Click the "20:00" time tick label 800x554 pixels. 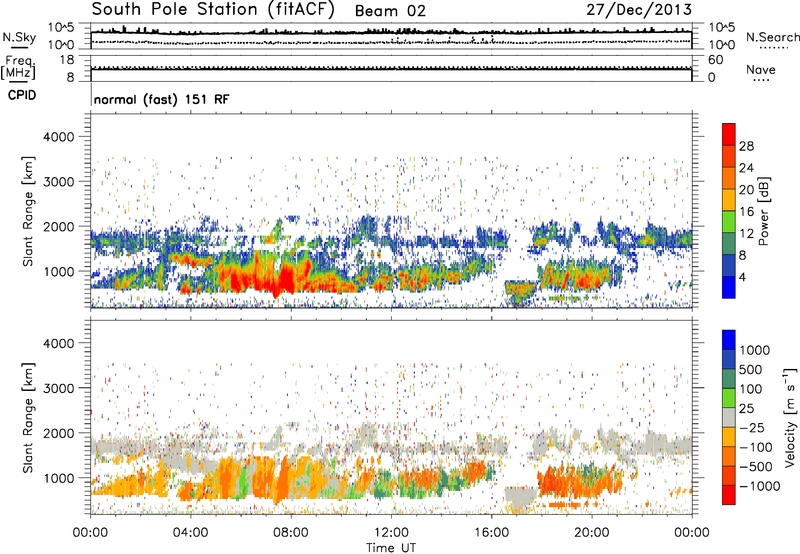pyautogui.click(x=592, y=533)
